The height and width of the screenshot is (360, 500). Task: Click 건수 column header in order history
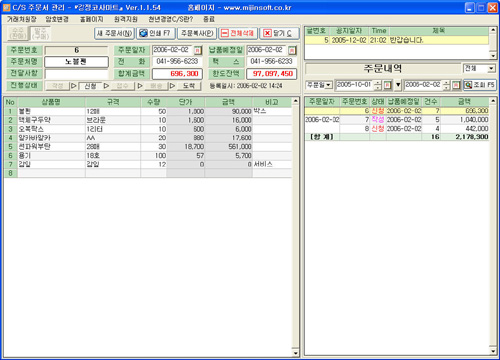(x=430, y=101)
